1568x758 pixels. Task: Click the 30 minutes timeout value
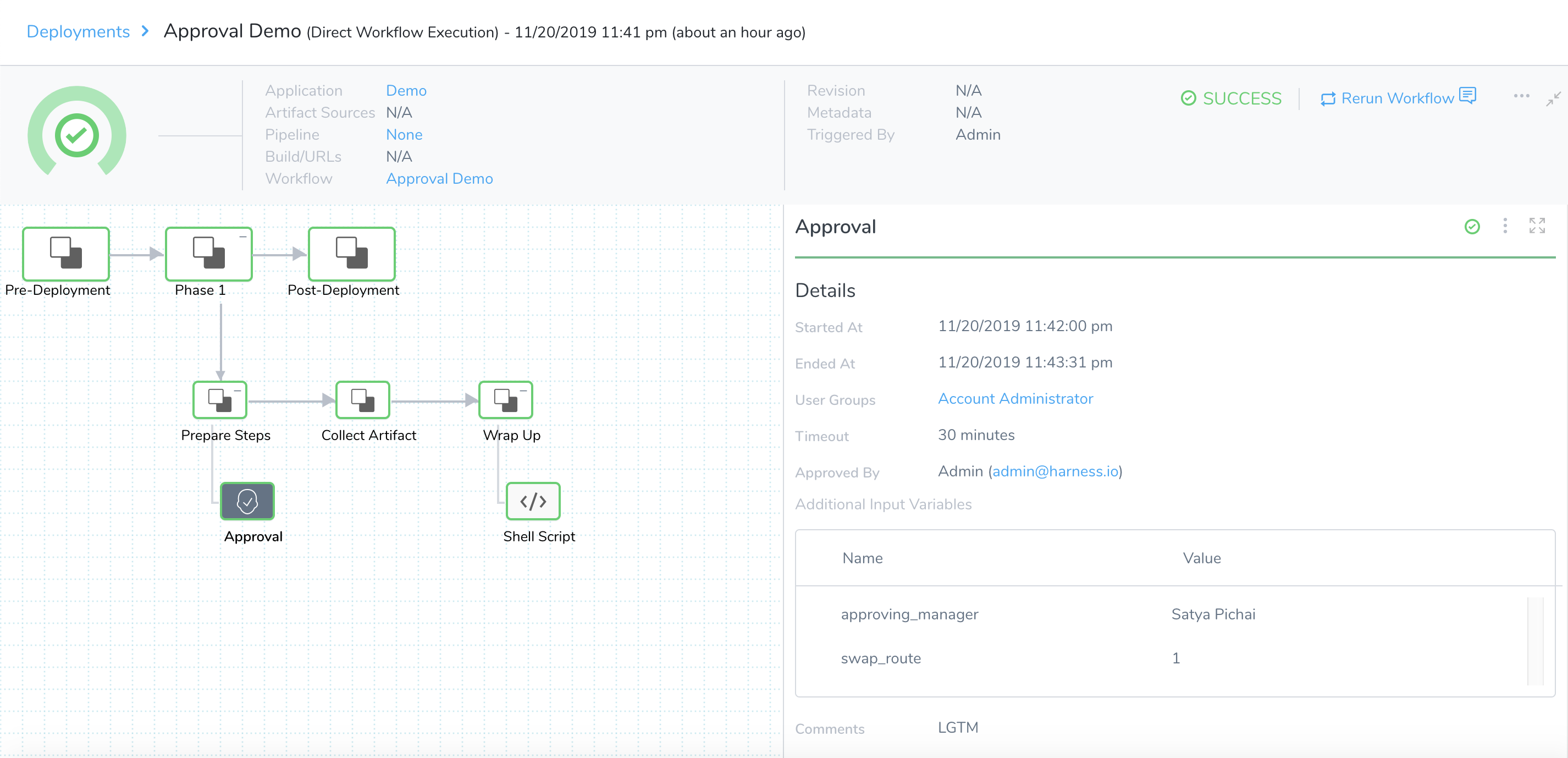point(976,435)
